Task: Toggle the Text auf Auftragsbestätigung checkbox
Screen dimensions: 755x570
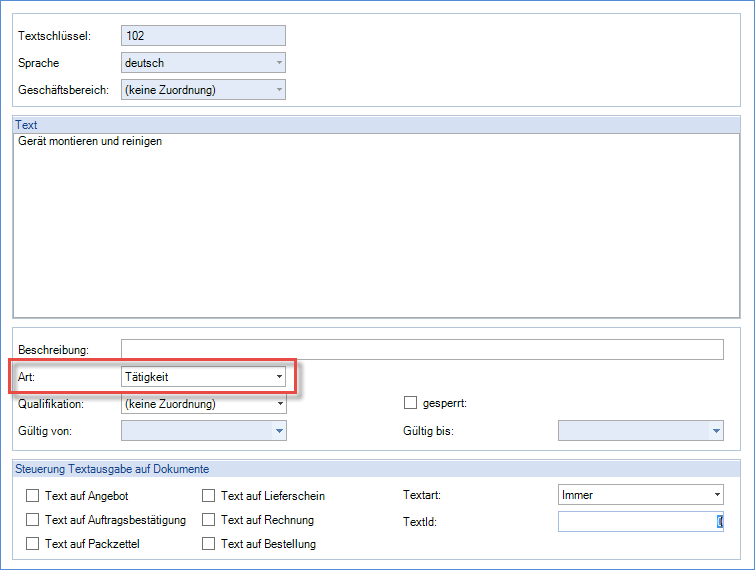Action: 33,520
